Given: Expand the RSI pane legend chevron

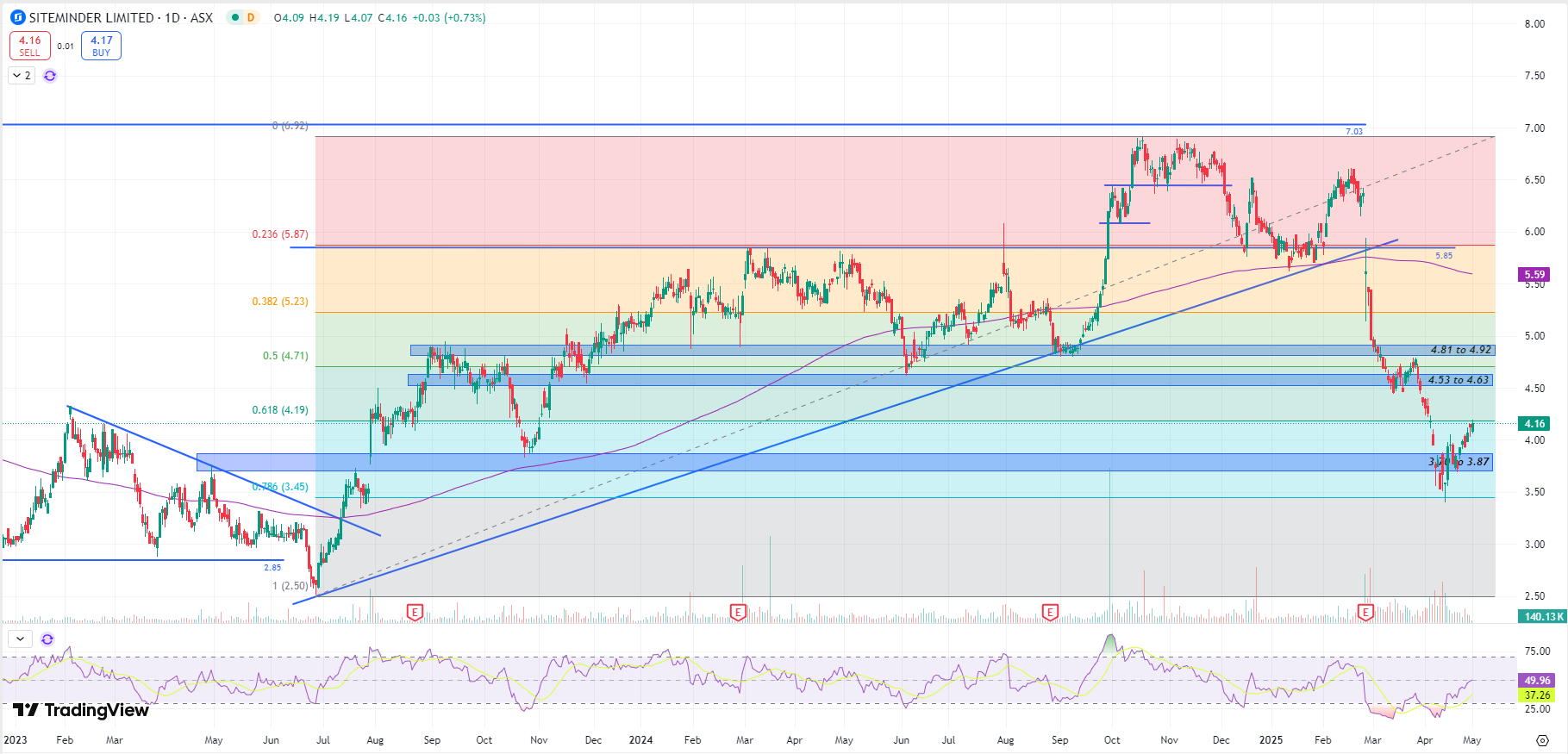Looking at the screenshot, I should click(20, 639).
